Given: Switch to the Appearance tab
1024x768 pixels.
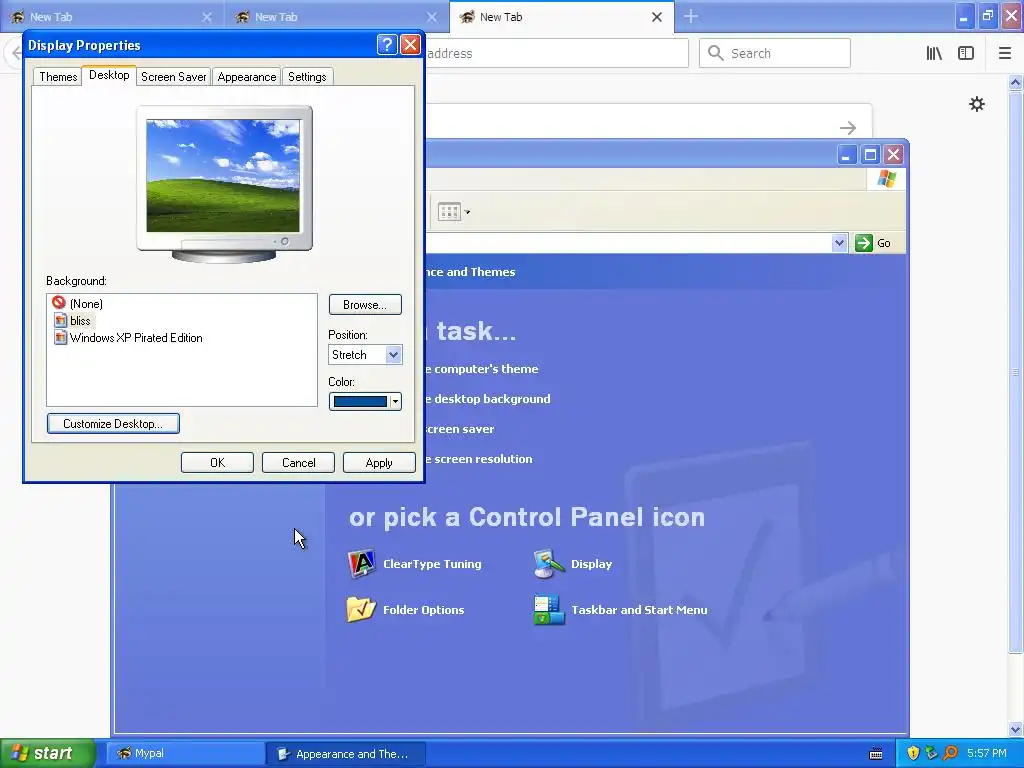Looking at the screenshot, I should click(x=247, y=76).
